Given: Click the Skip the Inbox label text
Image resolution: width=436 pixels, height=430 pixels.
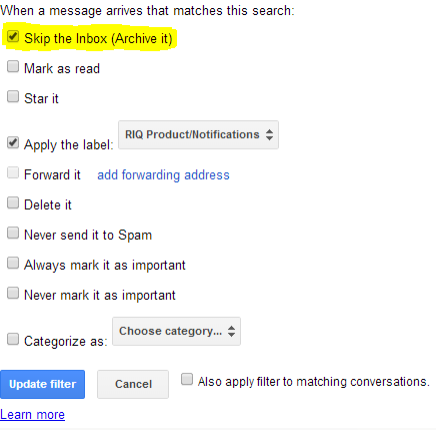Looking at the screenshot, I should tap(98, 39).
